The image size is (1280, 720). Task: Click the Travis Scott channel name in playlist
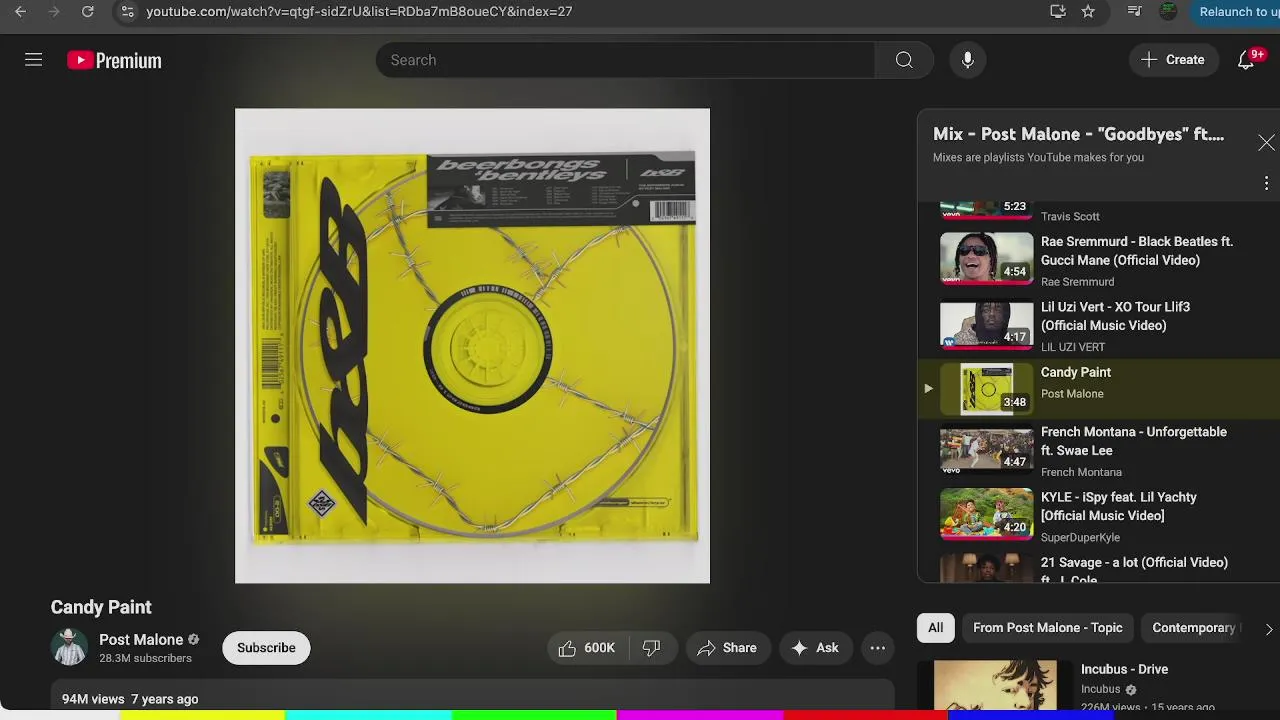(1070, 216)
